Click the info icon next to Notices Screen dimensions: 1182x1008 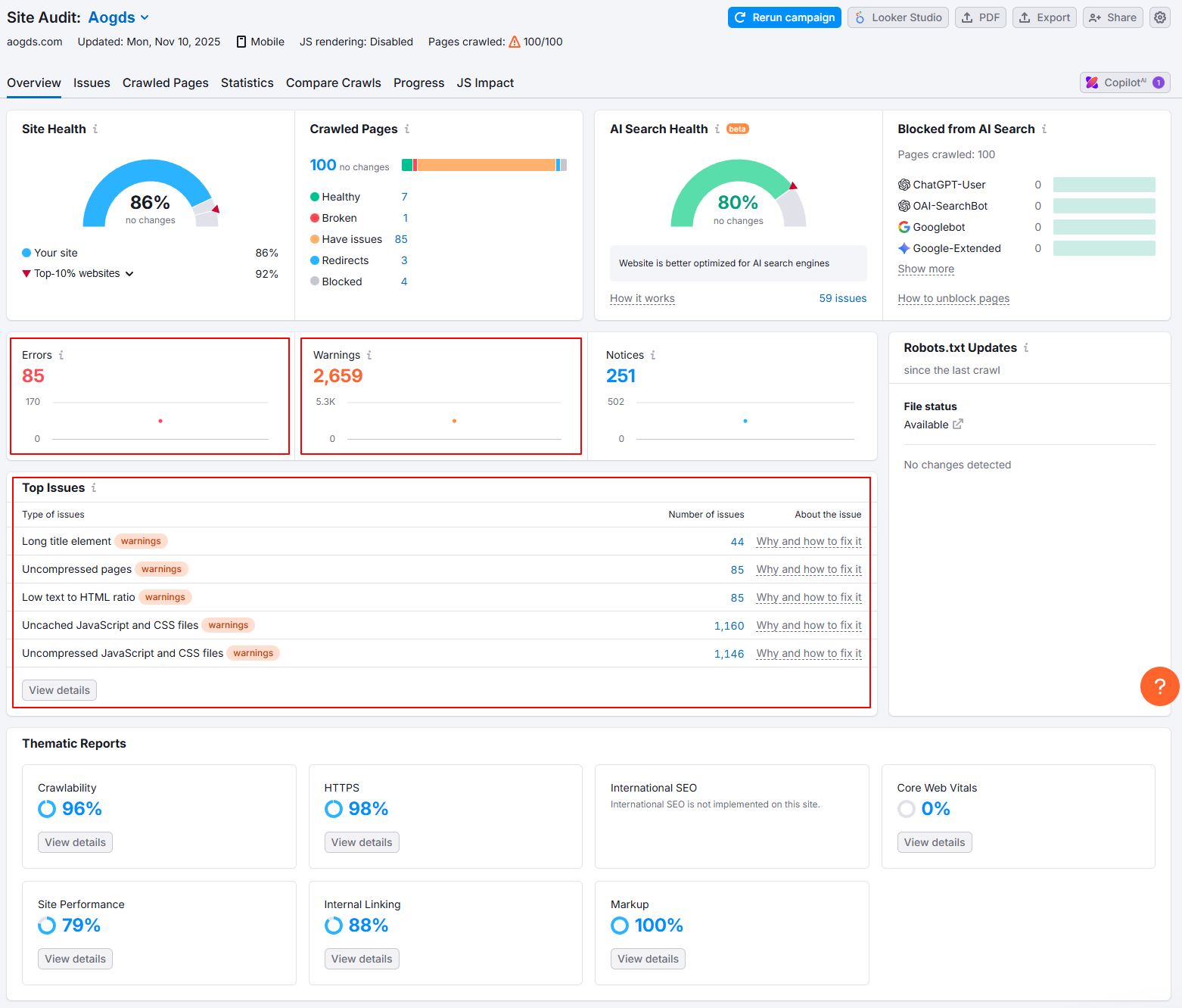[653, 355]
